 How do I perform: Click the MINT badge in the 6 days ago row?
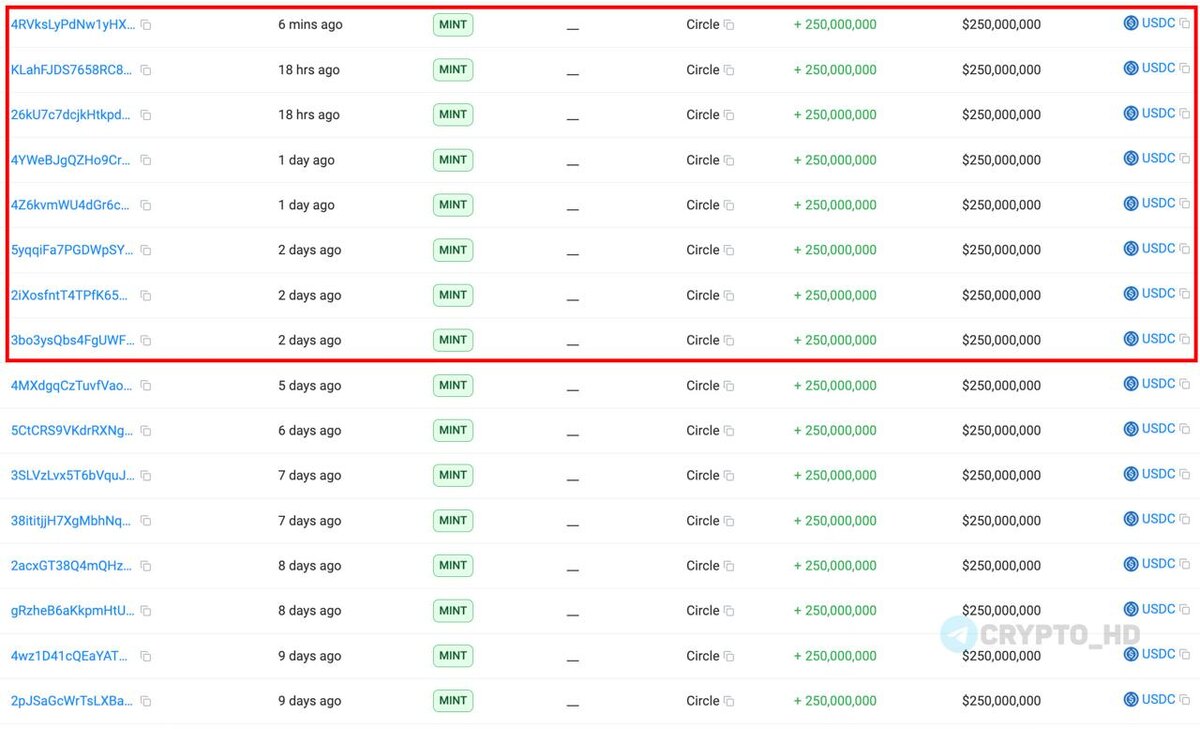pyautogui.click(x=453, y=430)
